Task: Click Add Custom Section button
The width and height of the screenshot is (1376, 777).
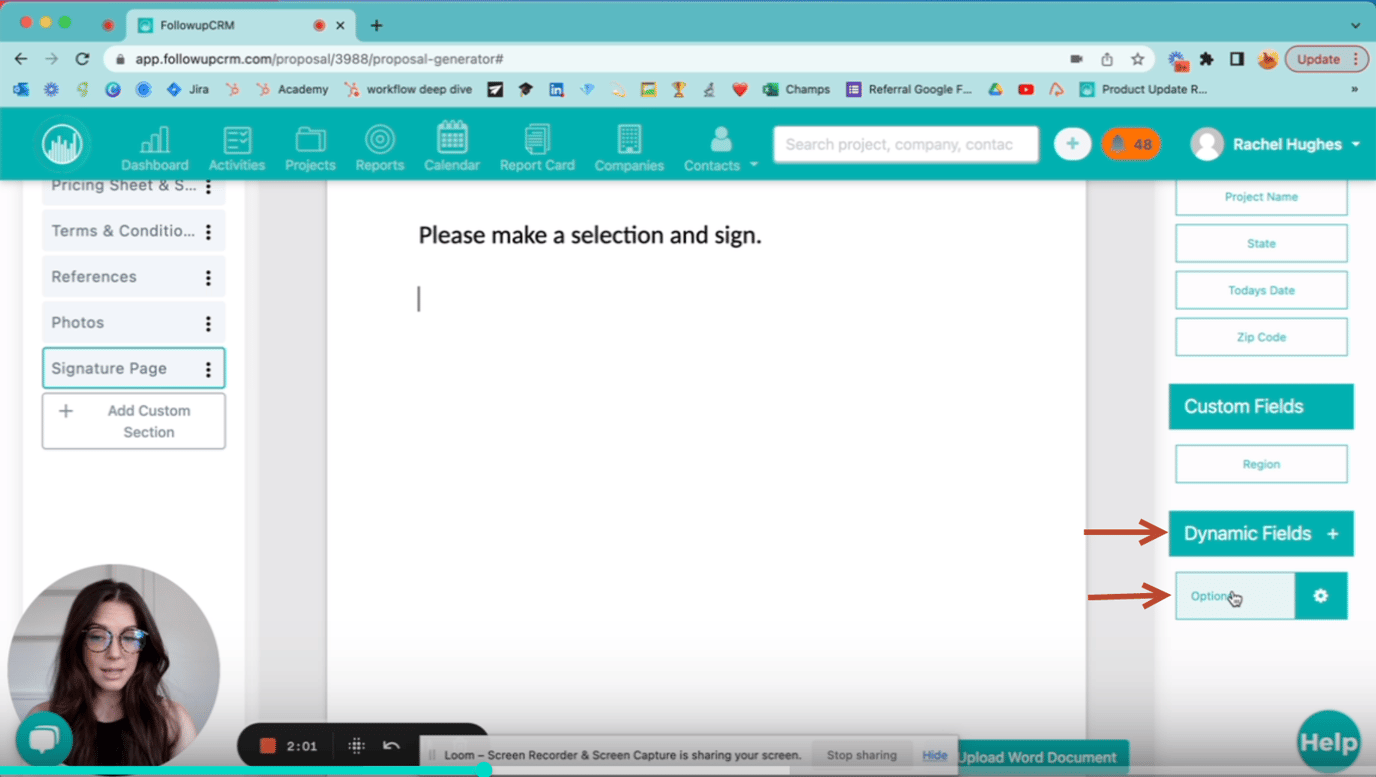Action: 133,421
